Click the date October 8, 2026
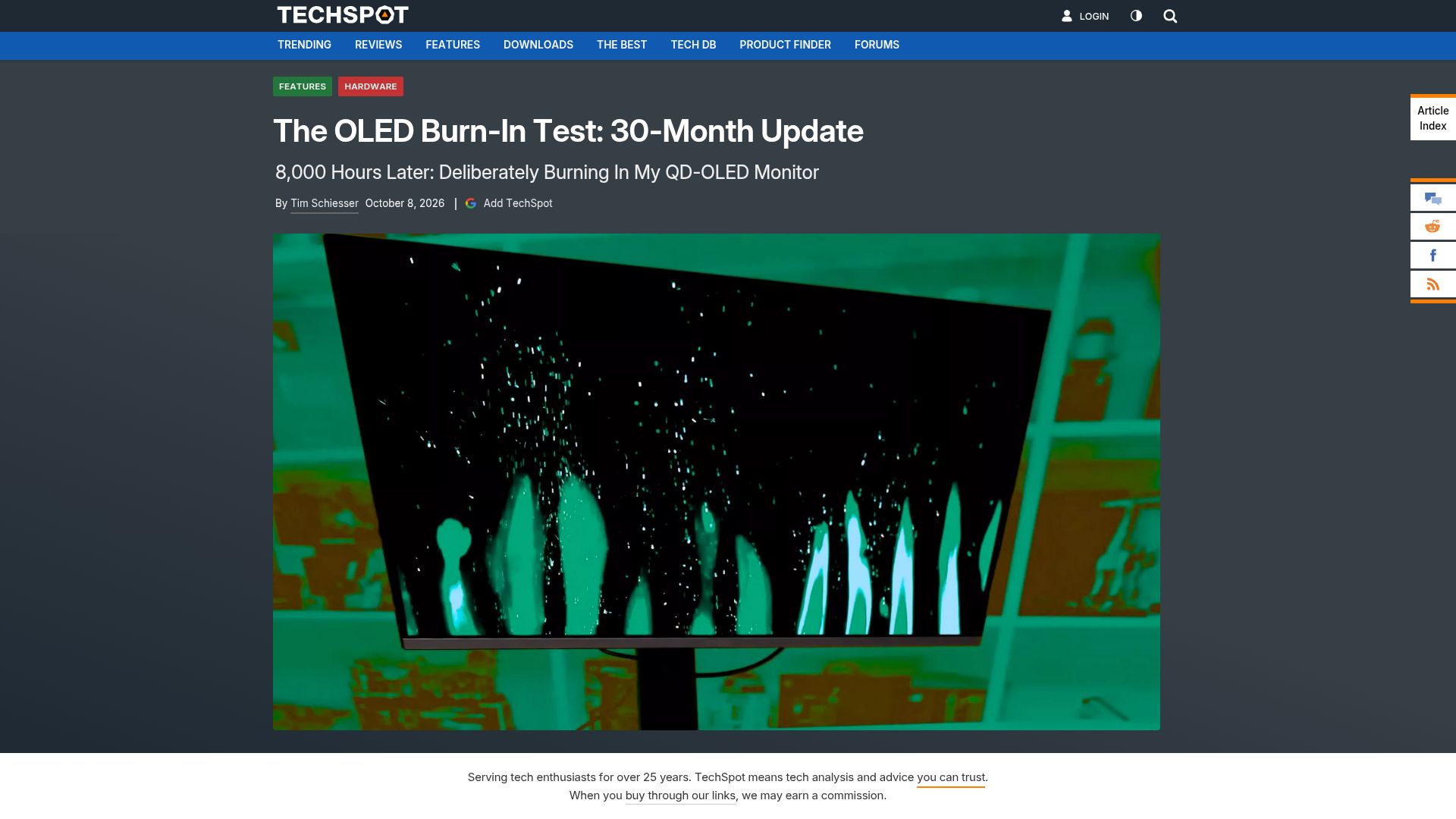The width and height of the screenshot is (1456, 819). click(x=405, y=203)
